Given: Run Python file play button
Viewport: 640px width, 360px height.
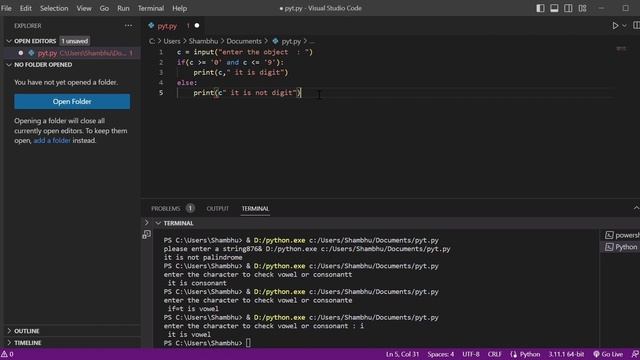Looking at the screenshot, I should 615,26.
